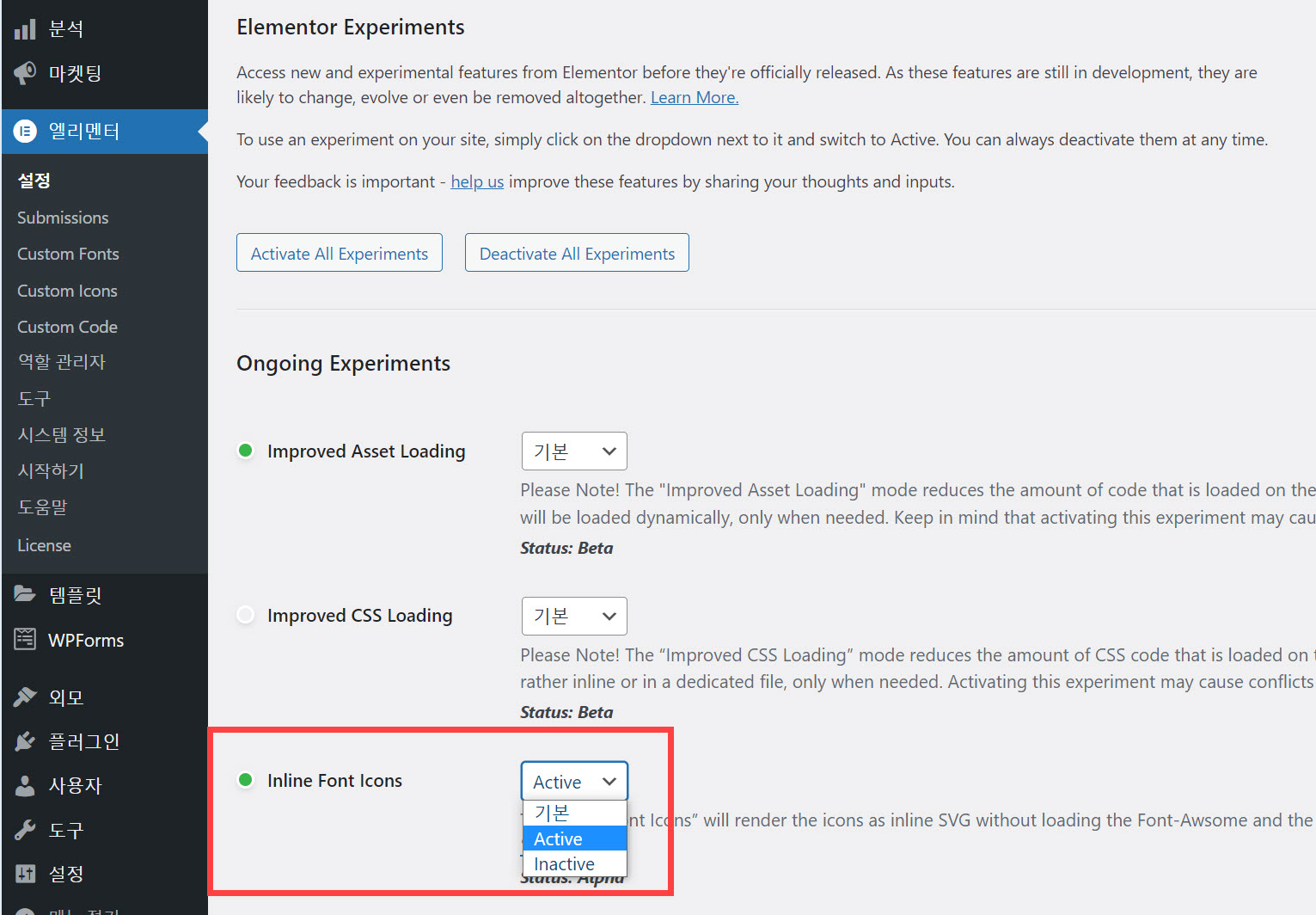1316x915 pixels.
Task: Open 도구 submenu under 엘리멘터
Action: (34, 399)
